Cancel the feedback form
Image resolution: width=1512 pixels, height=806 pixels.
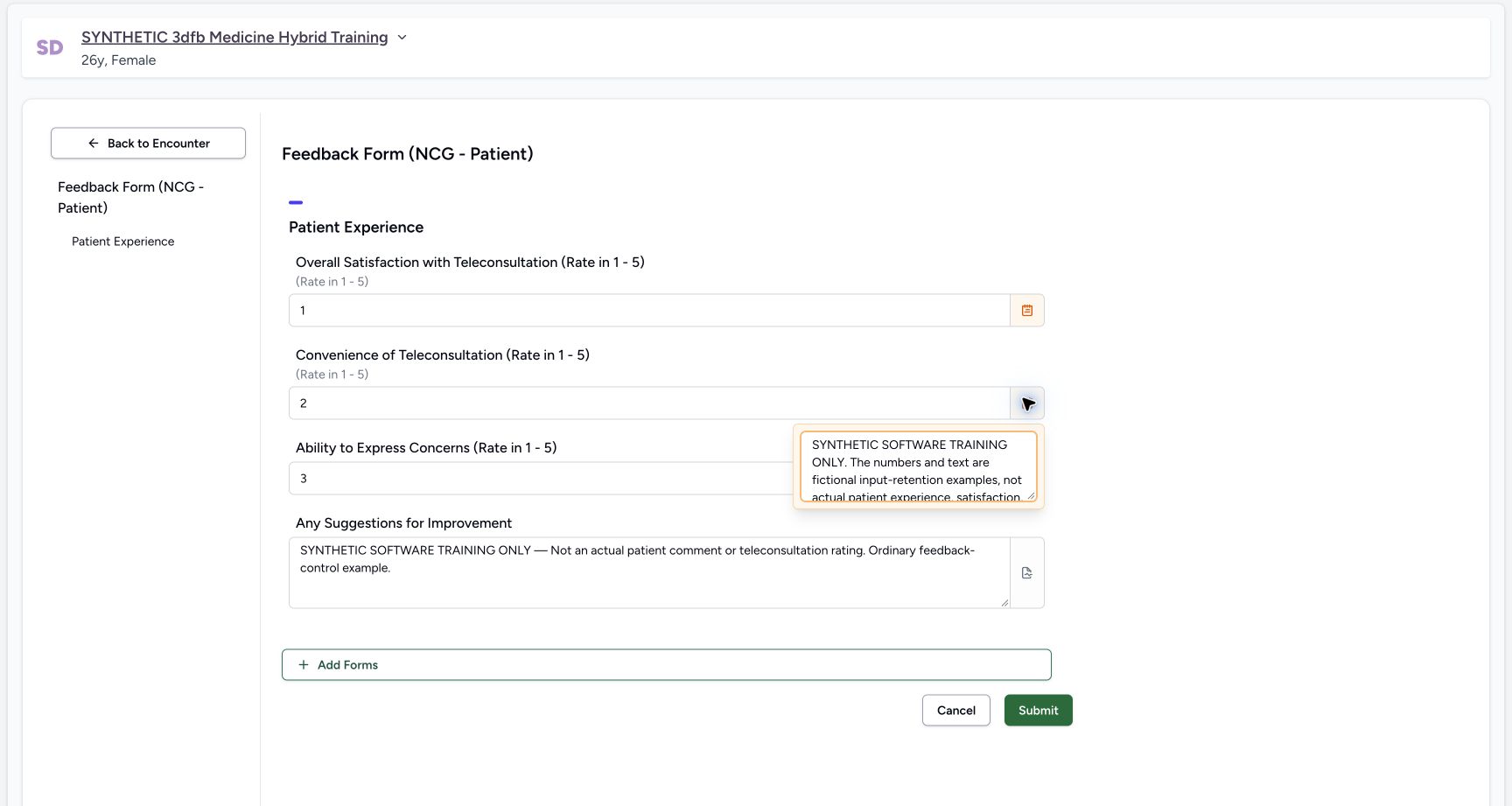point(956,711)
